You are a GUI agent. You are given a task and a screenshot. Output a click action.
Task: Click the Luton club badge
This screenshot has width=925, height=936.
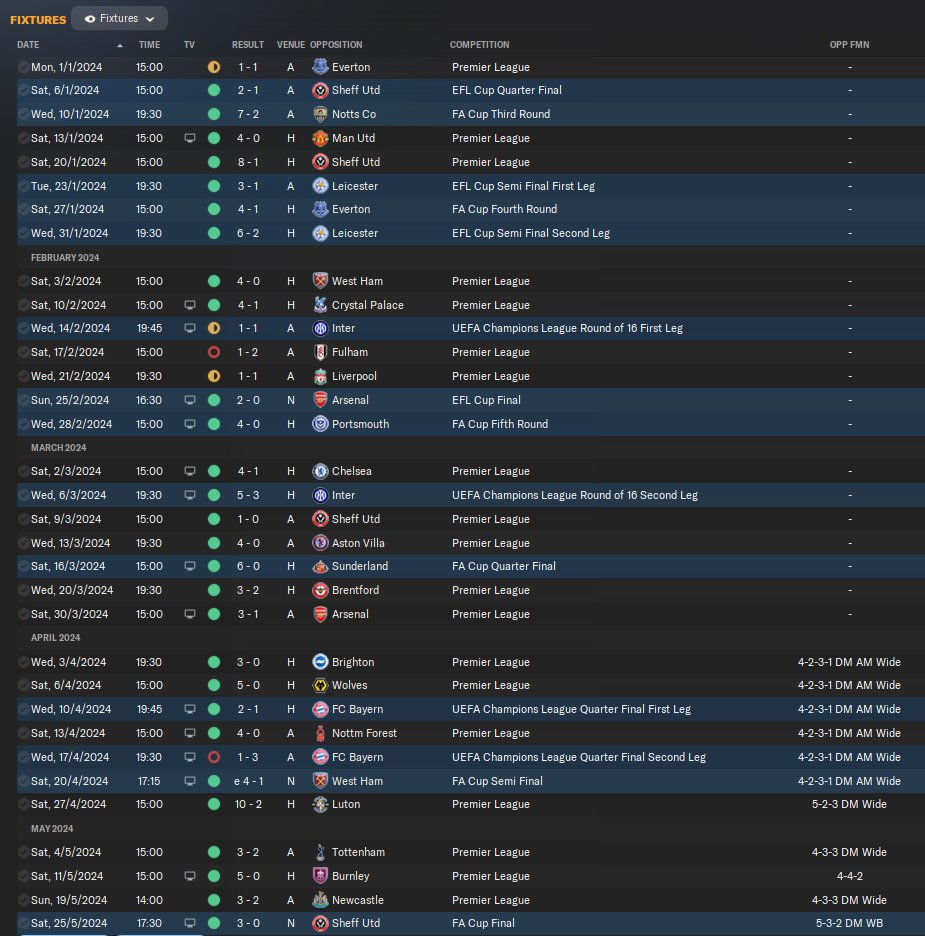point(320,804)
